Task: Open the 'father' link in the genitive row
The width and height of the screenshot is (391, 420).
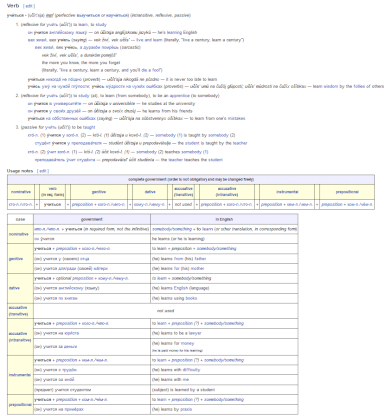Action: tap(200, 259)
